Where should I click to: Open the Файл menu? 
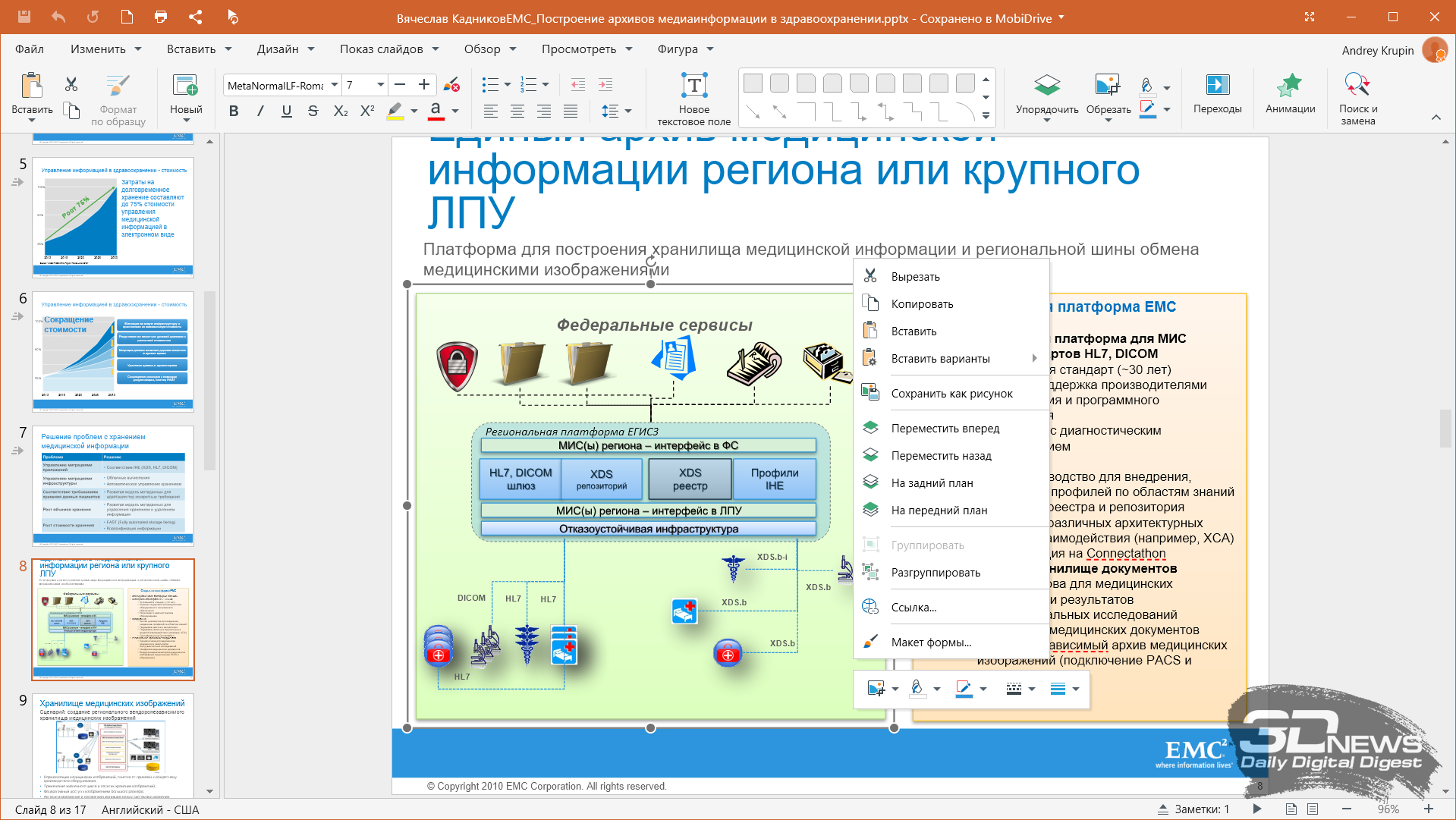(29, 49)
